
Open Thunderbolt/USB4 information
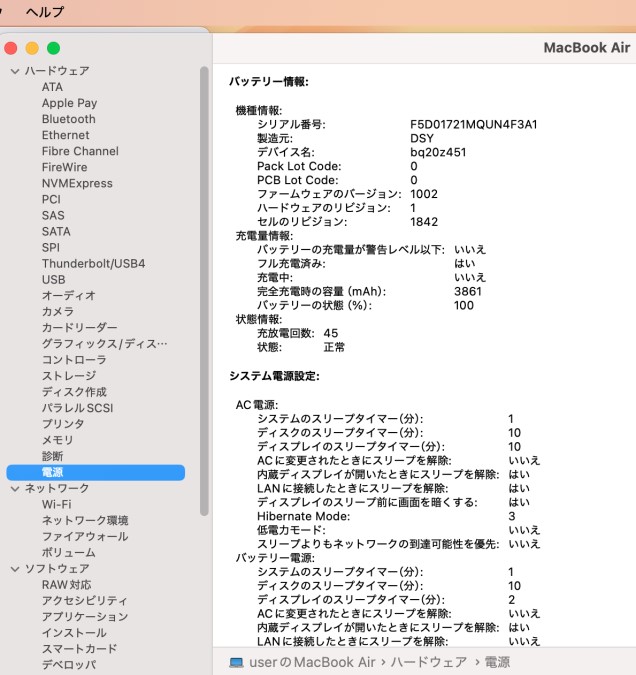coord(93,263)
